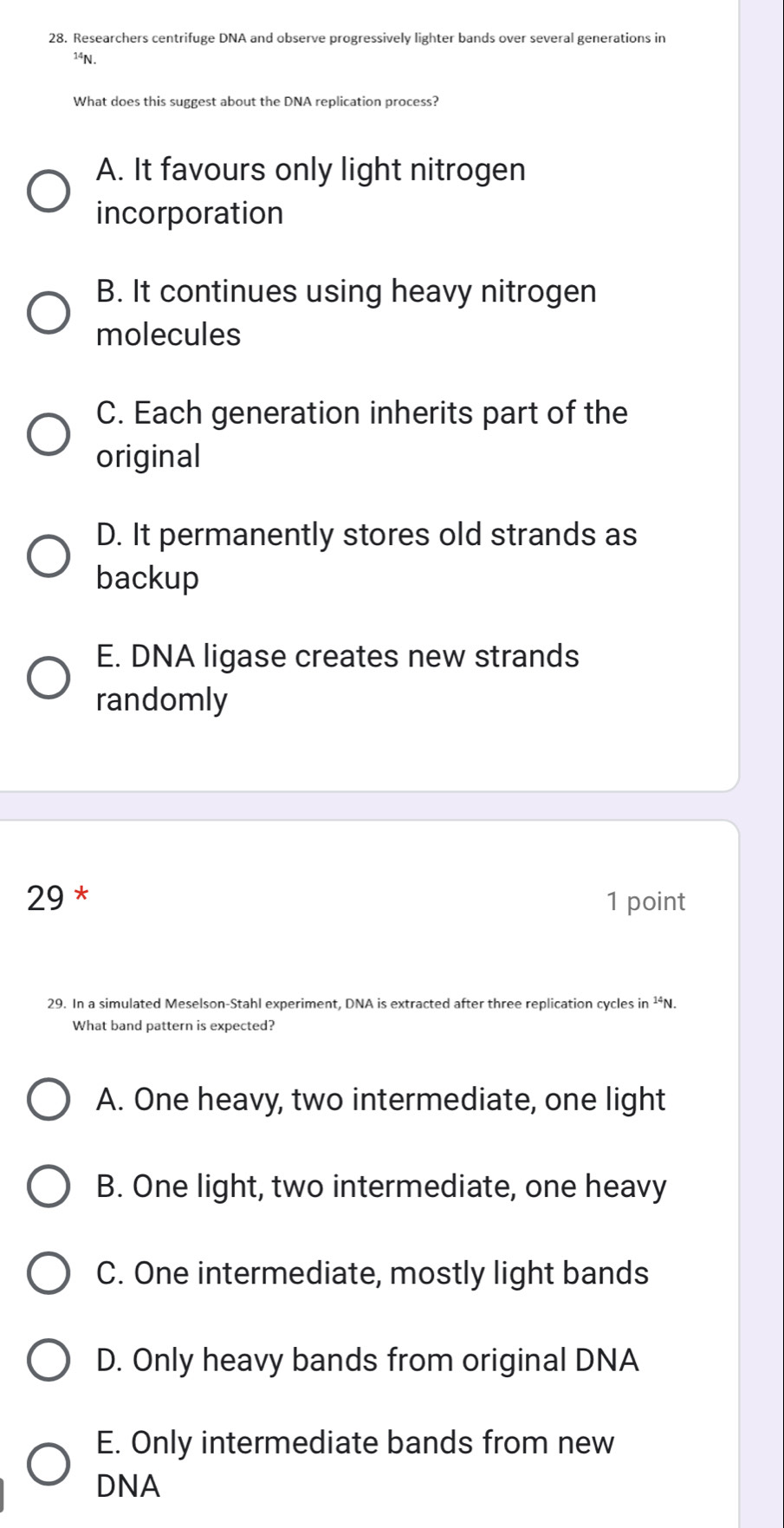Image resolution: width=784 pixels, height=1528 pixels.
Task: Click the '1 point' label
Action: coord(645,901)
